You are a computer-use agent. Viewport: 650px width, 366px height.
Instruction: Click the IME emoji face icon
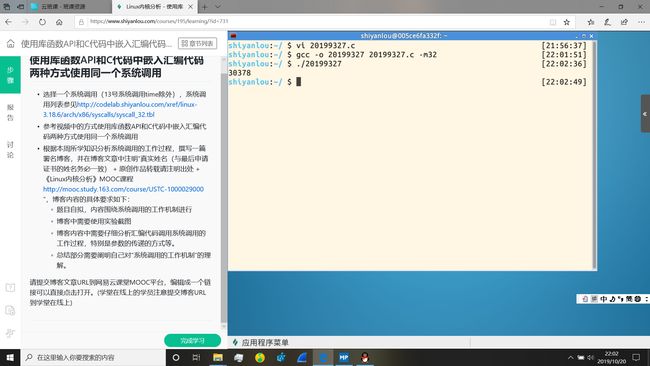(638, 299)
